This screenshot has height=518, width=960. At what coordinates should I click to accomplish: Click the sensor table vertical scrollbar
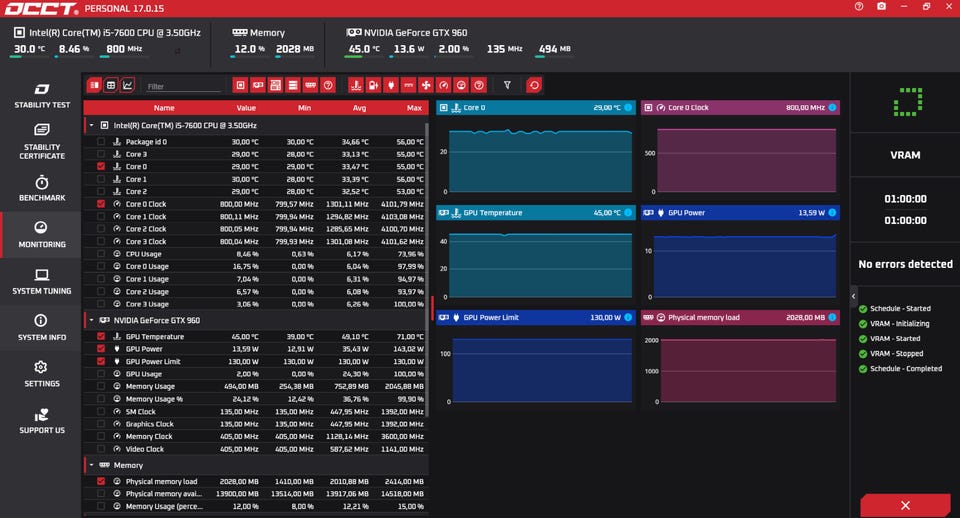tap(427, 269)
